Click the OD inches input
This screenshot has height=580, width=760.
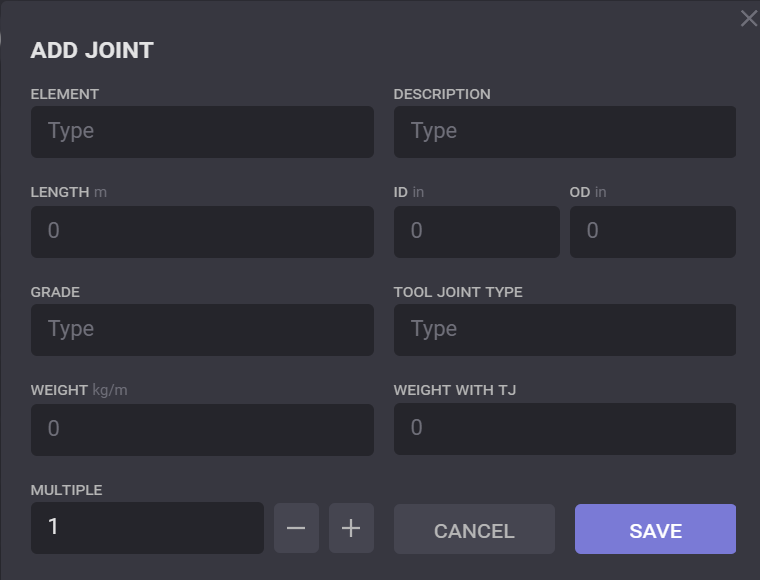652,231
